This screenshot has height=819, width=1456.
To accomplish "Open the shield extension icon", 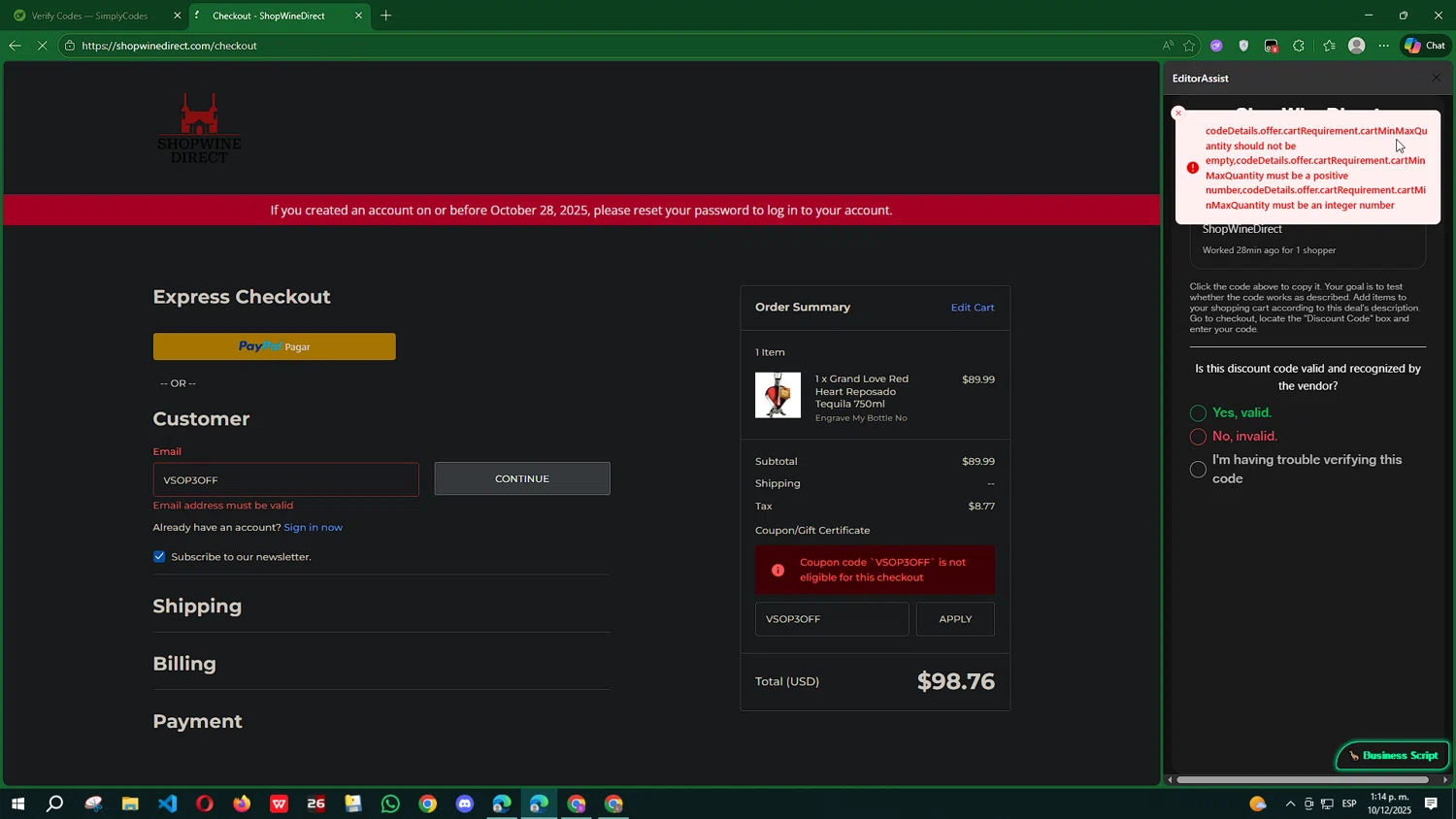I will pyautogui.click(x=1243, y=46).
